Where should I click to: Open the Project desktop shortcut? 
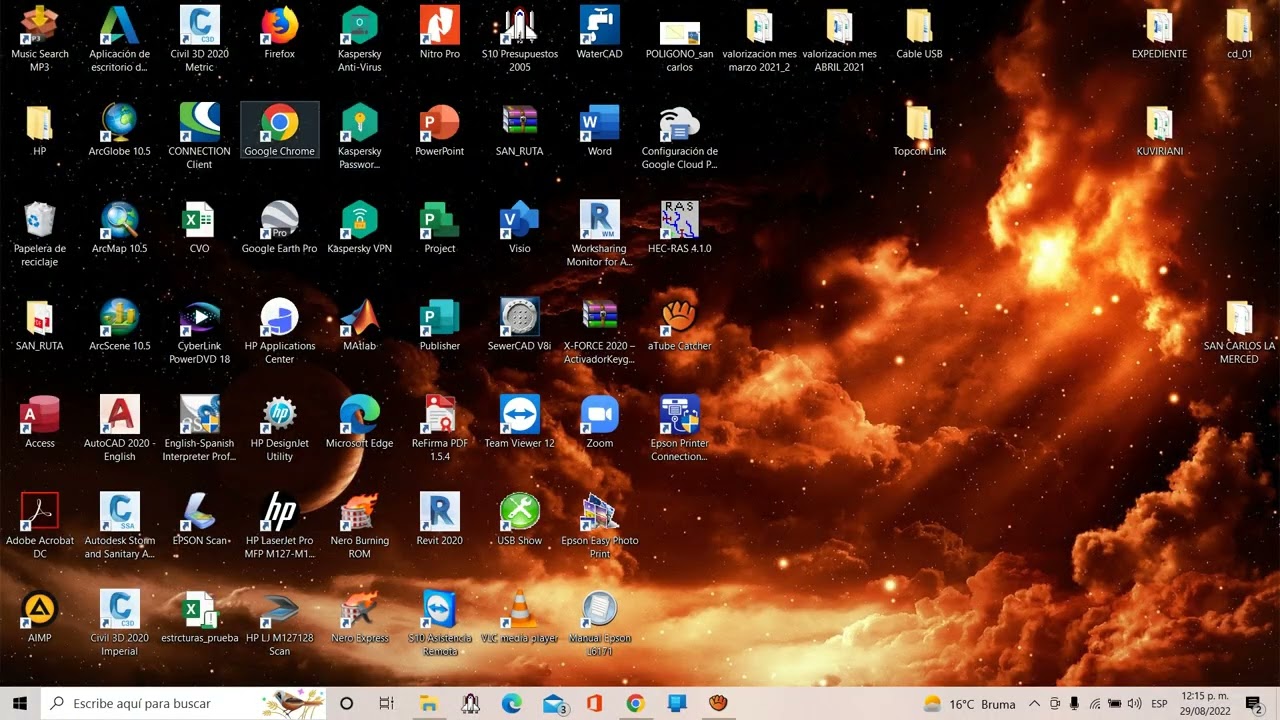440,227
